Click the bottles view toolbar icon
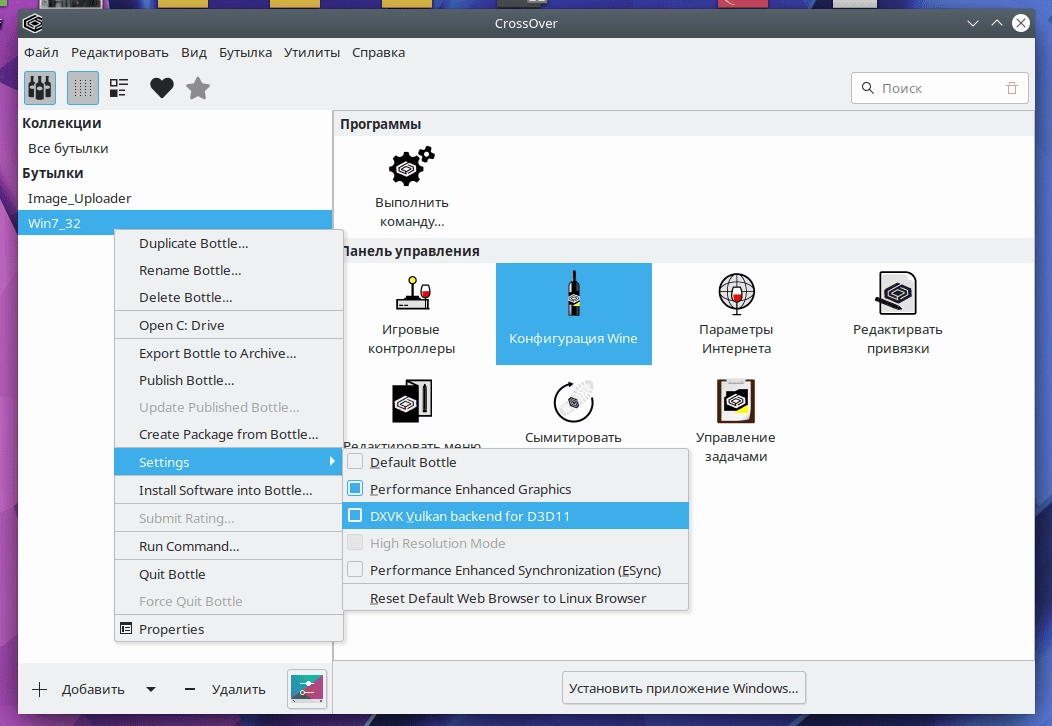 (x=40, y=88)
